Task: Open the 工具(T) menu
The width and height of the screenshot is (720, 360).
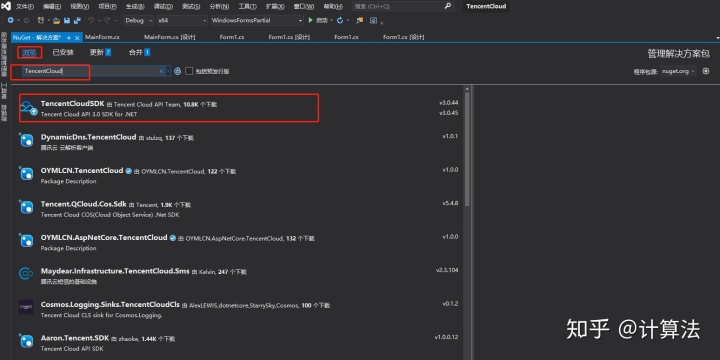Action: tap(248, 6)
